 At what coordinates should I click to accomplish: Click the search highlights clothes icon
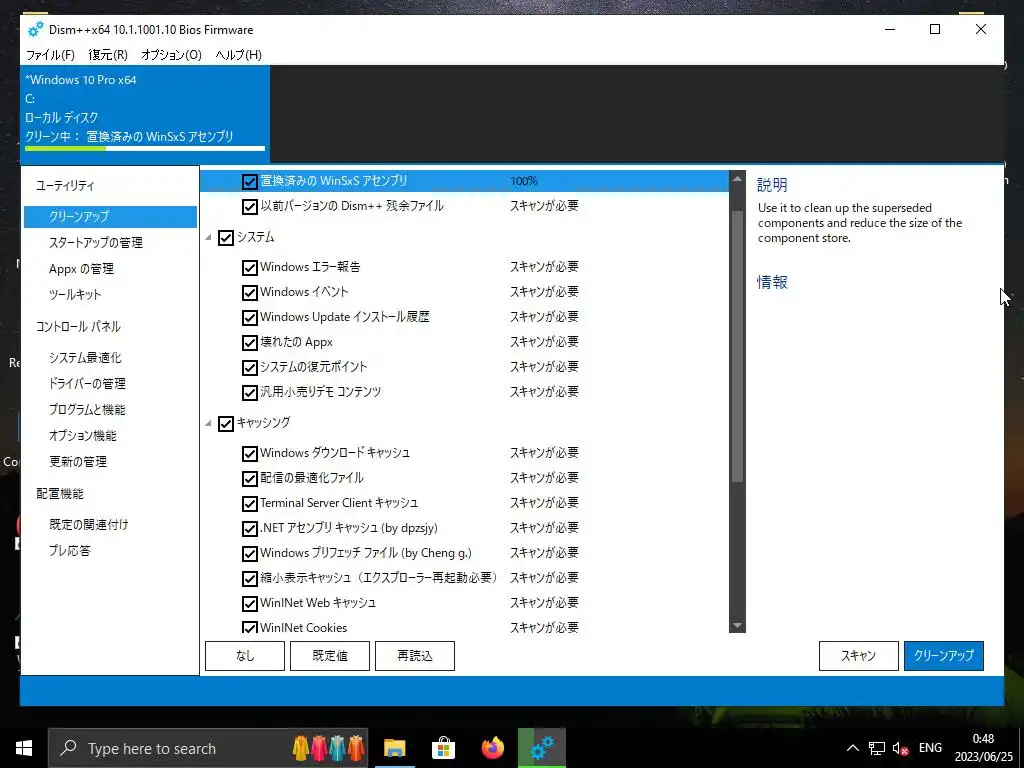[x=328, y=748]
